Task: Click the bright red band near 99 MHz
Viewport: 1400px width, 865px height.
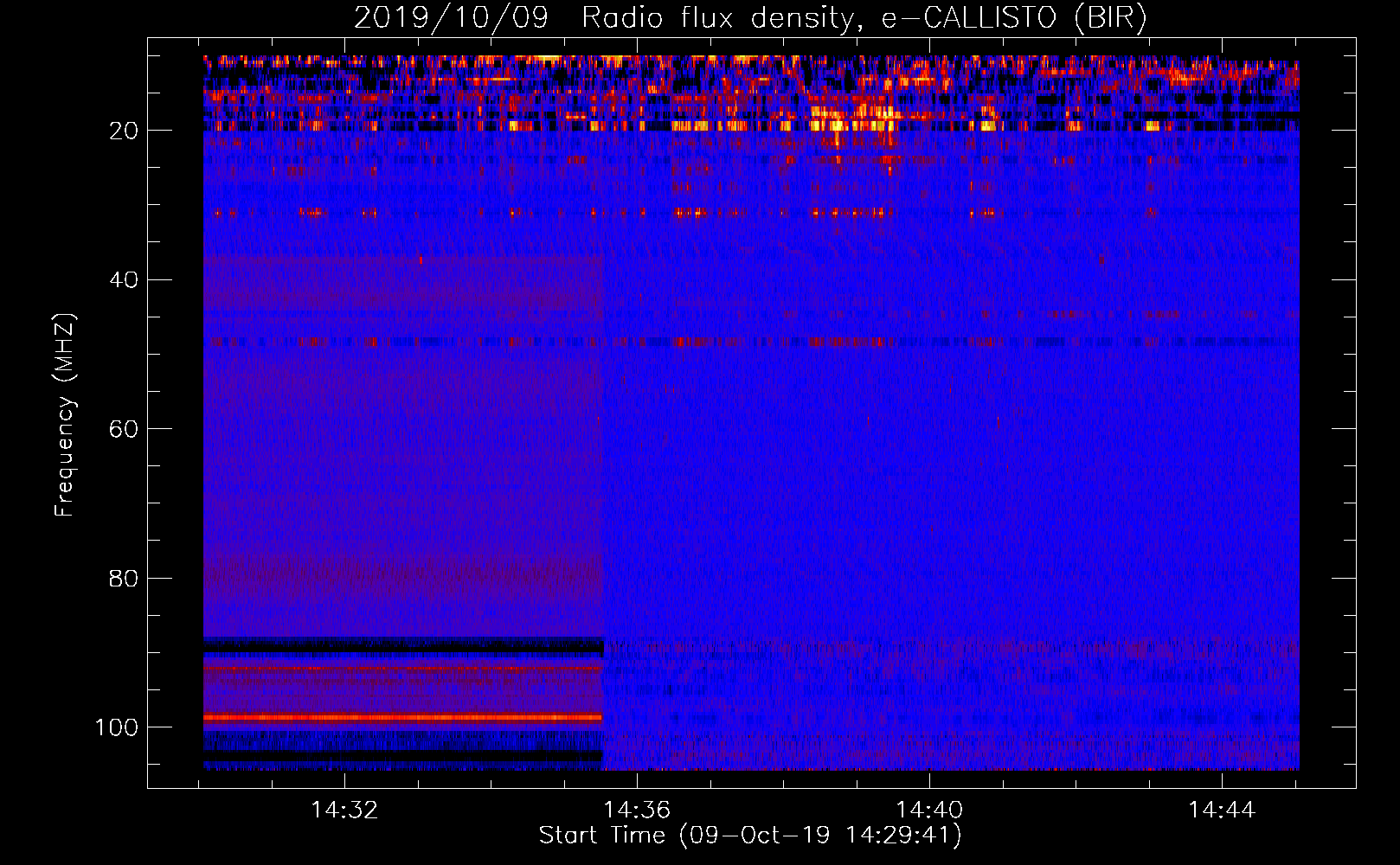Action: (x=402, y=717)
